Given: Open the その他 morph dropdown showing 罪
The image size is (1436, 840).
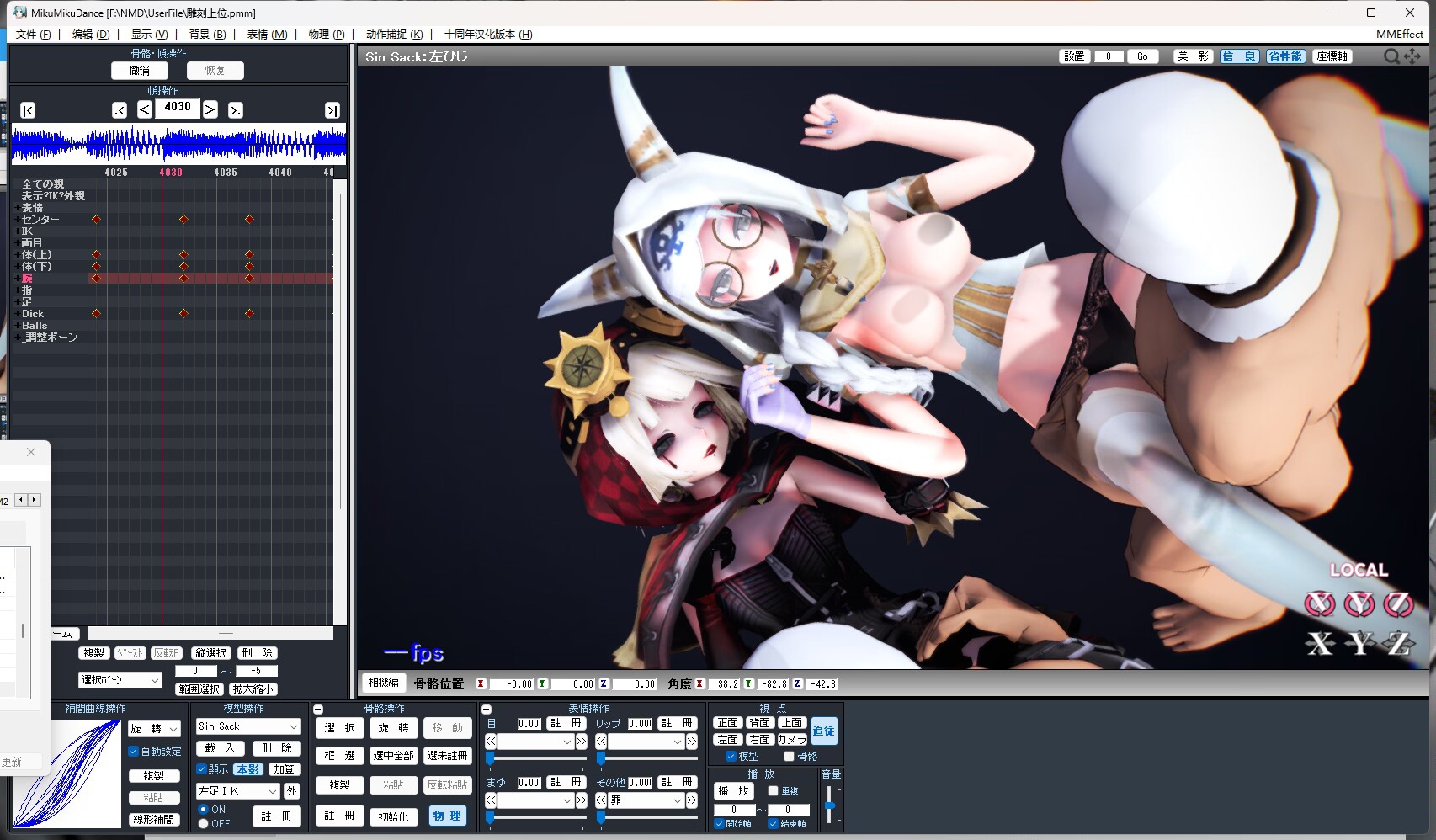Looking at the screenshot, I should 646,800.
